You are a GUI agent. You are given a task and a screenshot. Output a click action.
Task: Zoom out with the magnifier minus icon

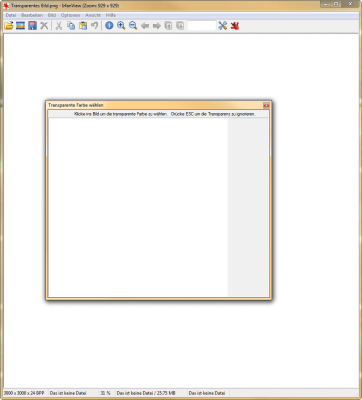tap(133, 26)
